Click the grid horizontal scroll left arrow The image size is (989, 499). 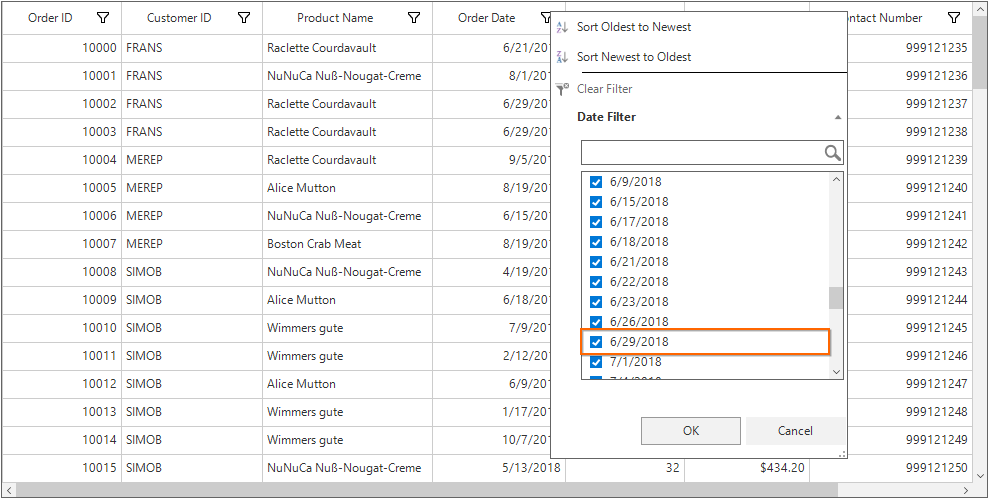click(8, 490)
